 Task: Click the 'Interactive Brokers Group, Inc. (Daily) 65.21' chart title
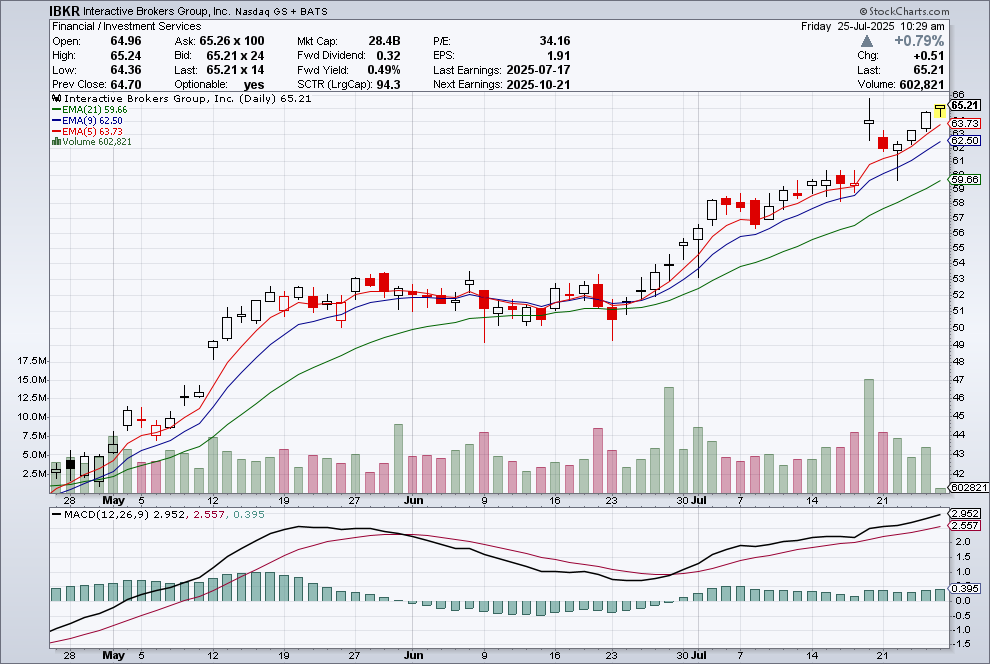188,98
